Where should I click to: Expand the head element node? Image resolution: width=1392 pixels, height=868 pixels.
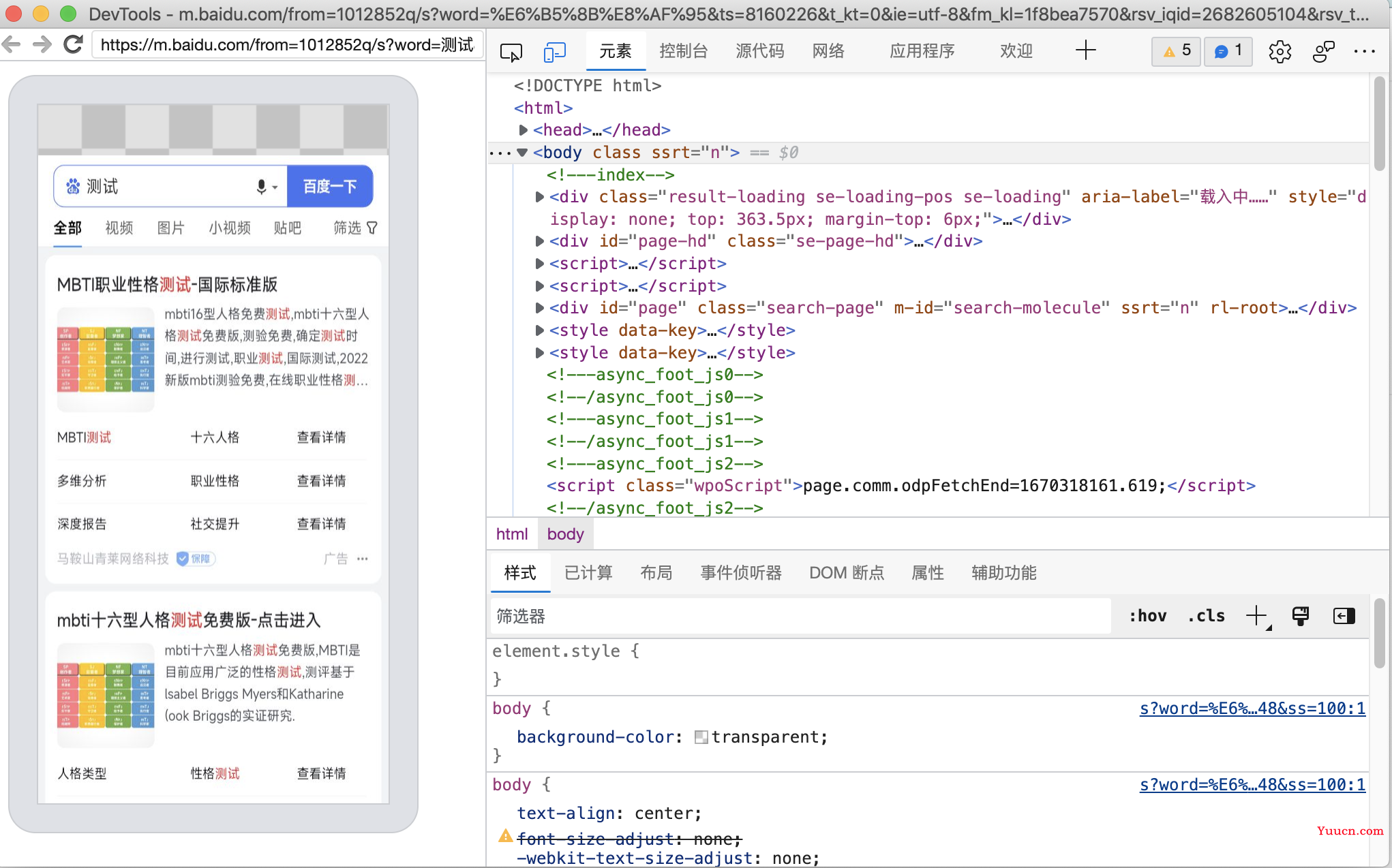point(523,130)
